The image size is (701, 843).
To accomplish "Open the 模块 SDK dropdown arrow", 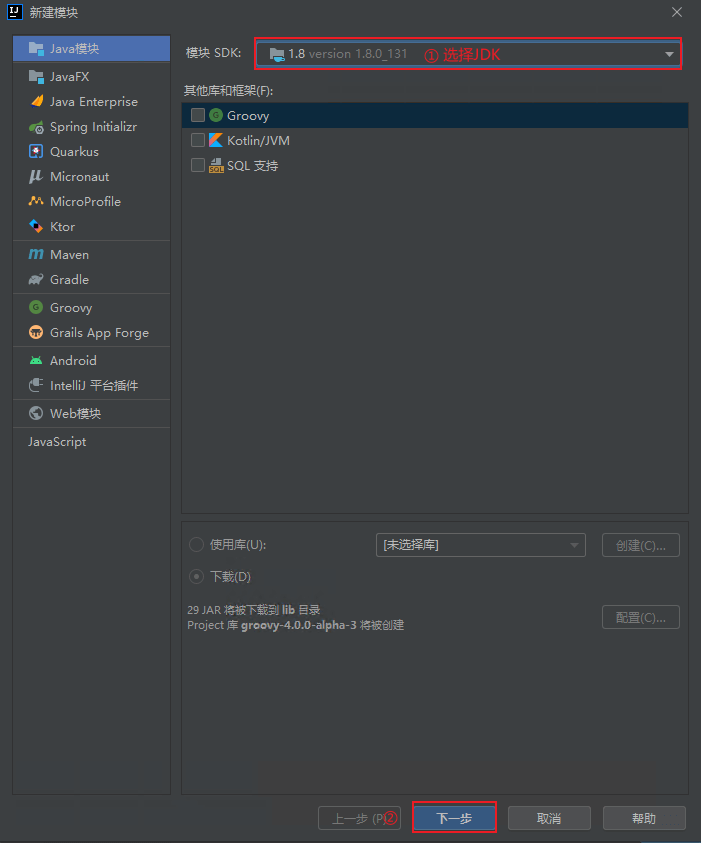I will [x=669, y=54].
